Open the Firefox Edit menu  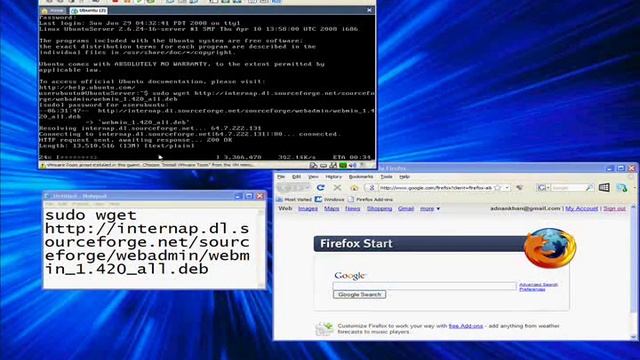click(296, 177)
